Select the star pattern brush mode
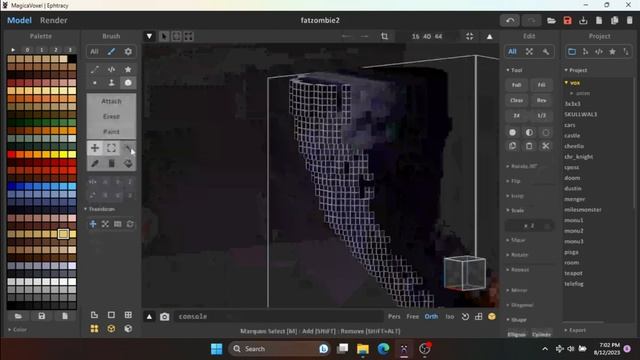This screenshot has height=360, width=640. pyautogui.click(x=128, y=69)
